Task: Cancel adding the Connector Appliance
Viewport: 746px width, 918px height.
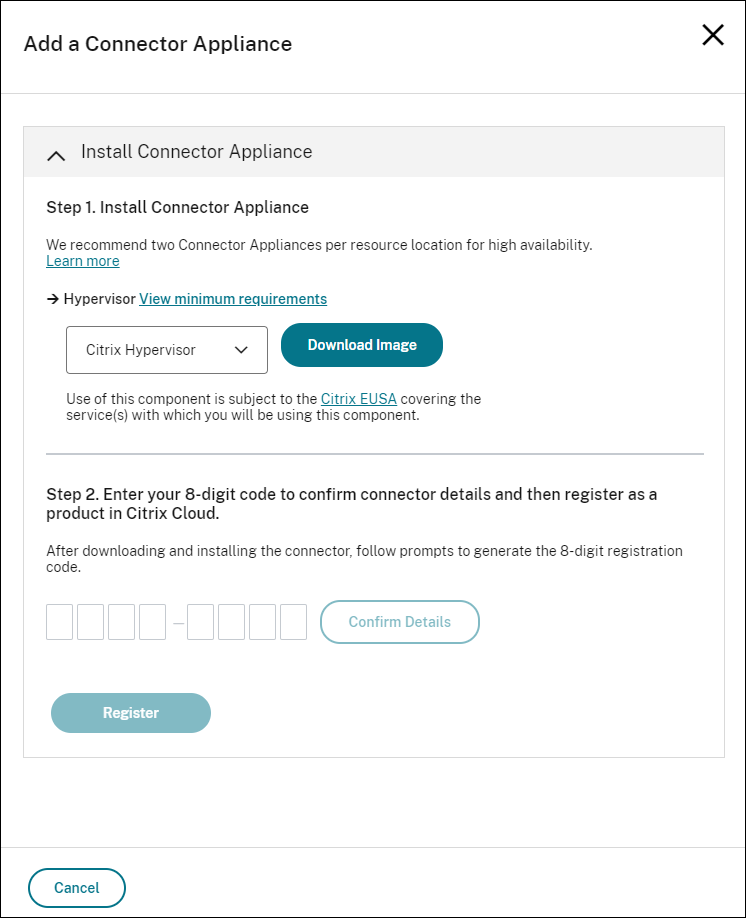Action: point(76,887)
